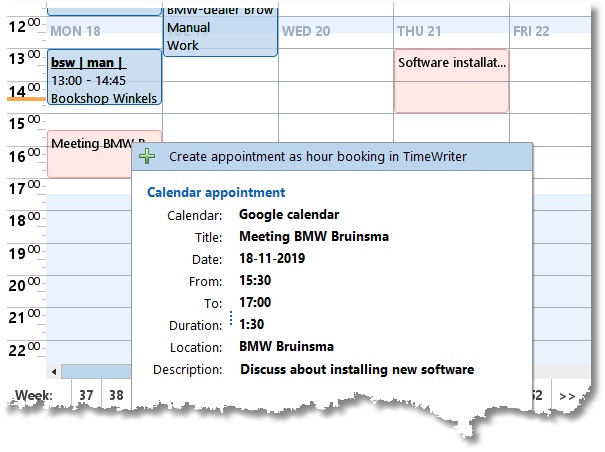Viewport: 605px width, 452px height.
Task: Click the 12:00 time label
Action: pyautogui.click(x=24, y=26)
